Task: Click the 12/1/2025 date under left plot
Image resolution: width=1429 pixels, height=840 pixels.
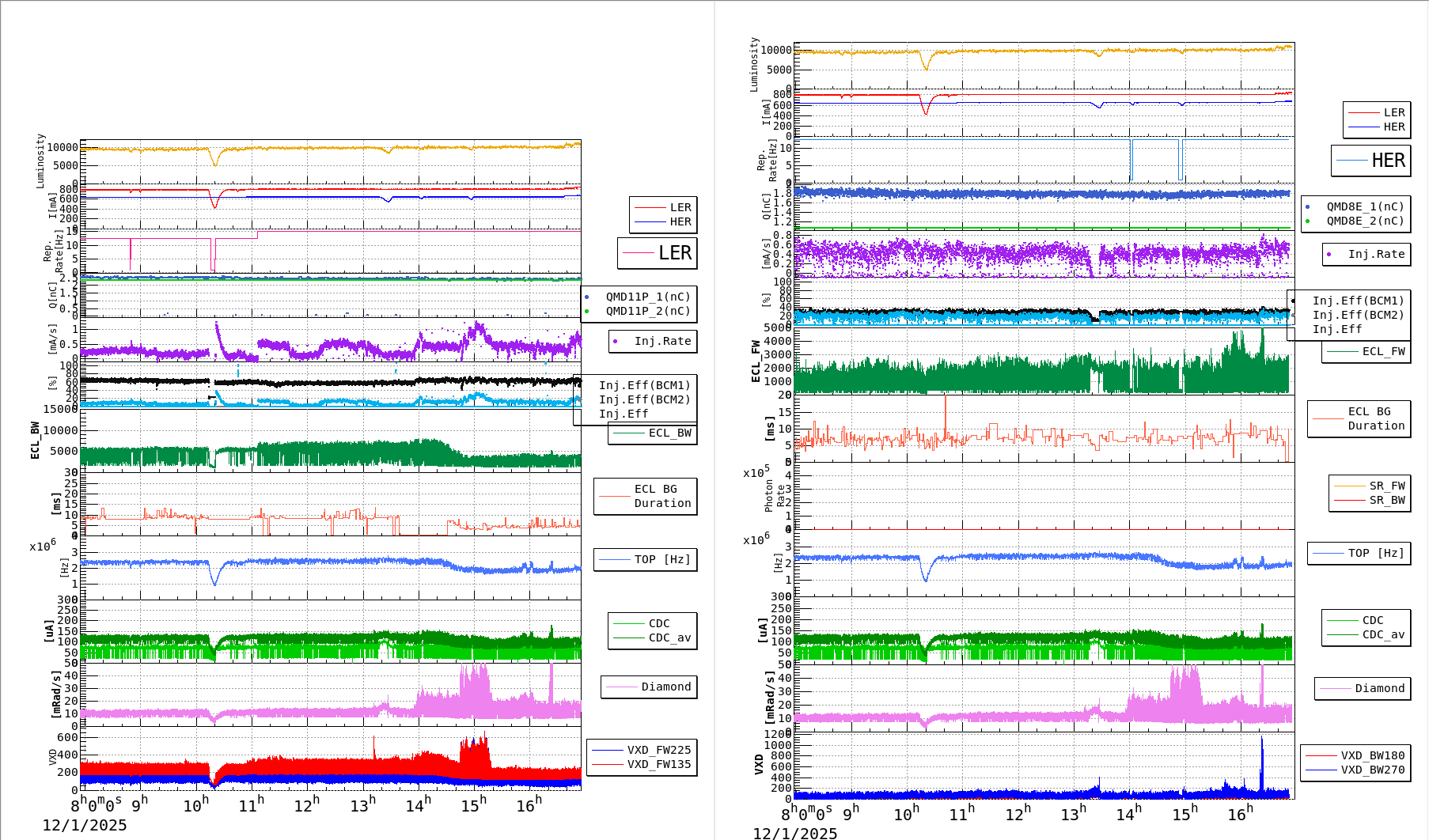Action: click(x=85, y=825)
